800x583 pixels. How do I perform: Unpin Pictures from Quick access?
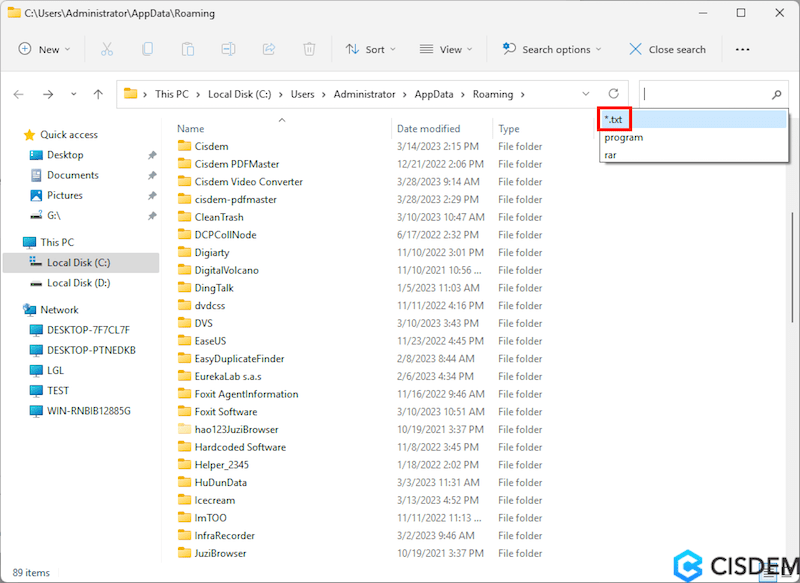[x=152, y=196]
